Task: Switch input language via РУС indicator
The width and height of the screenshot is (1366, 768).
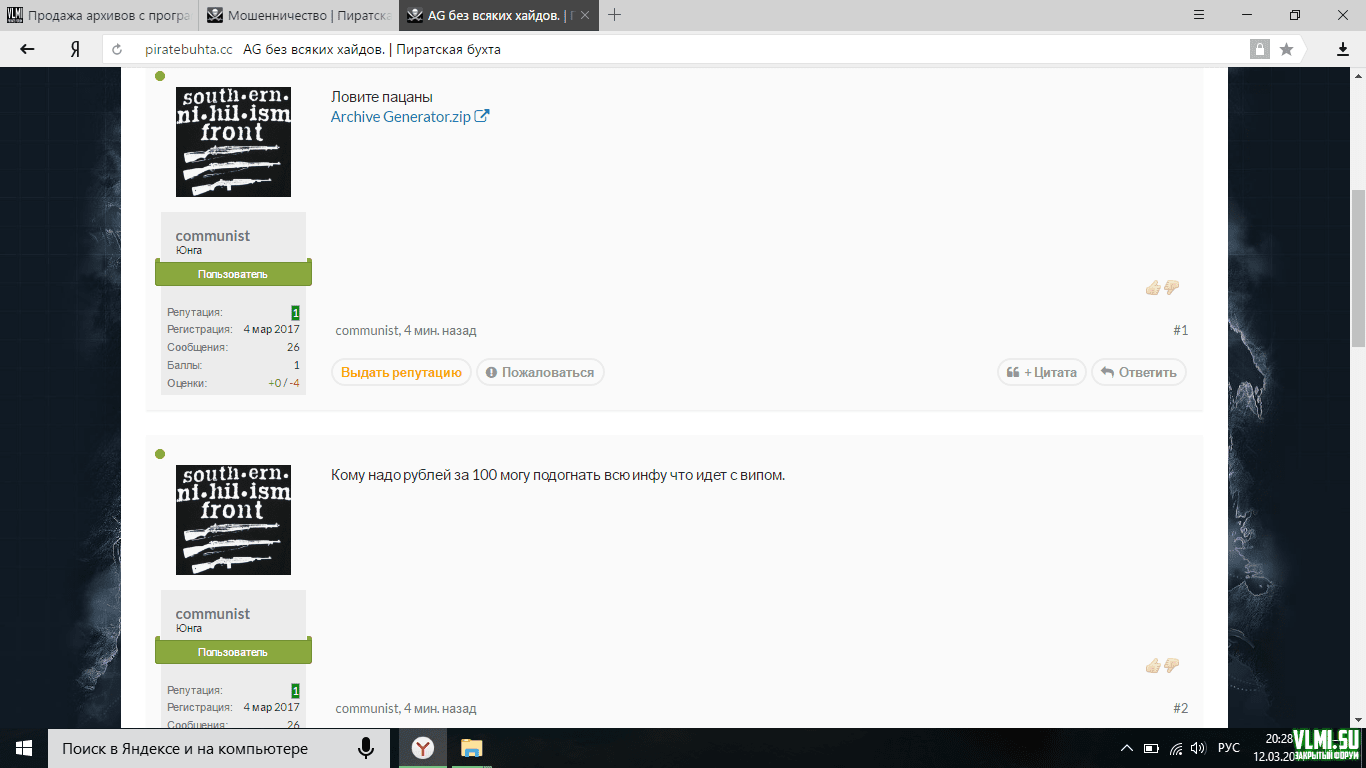Action: tap(1228, 748)
